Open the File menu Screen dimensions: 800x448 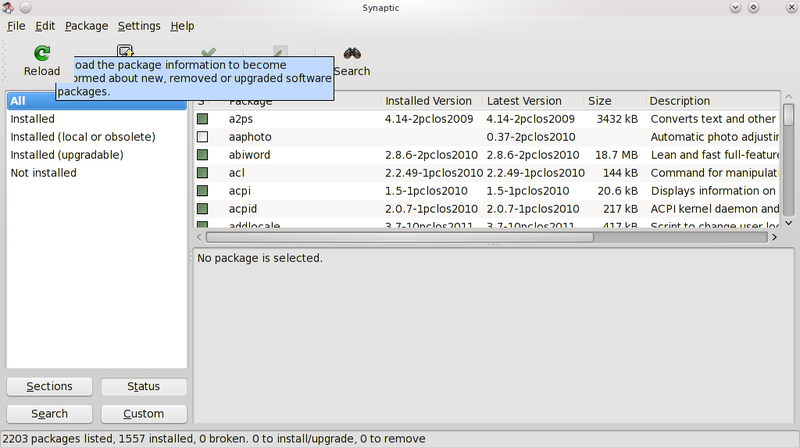coord(16,26)
